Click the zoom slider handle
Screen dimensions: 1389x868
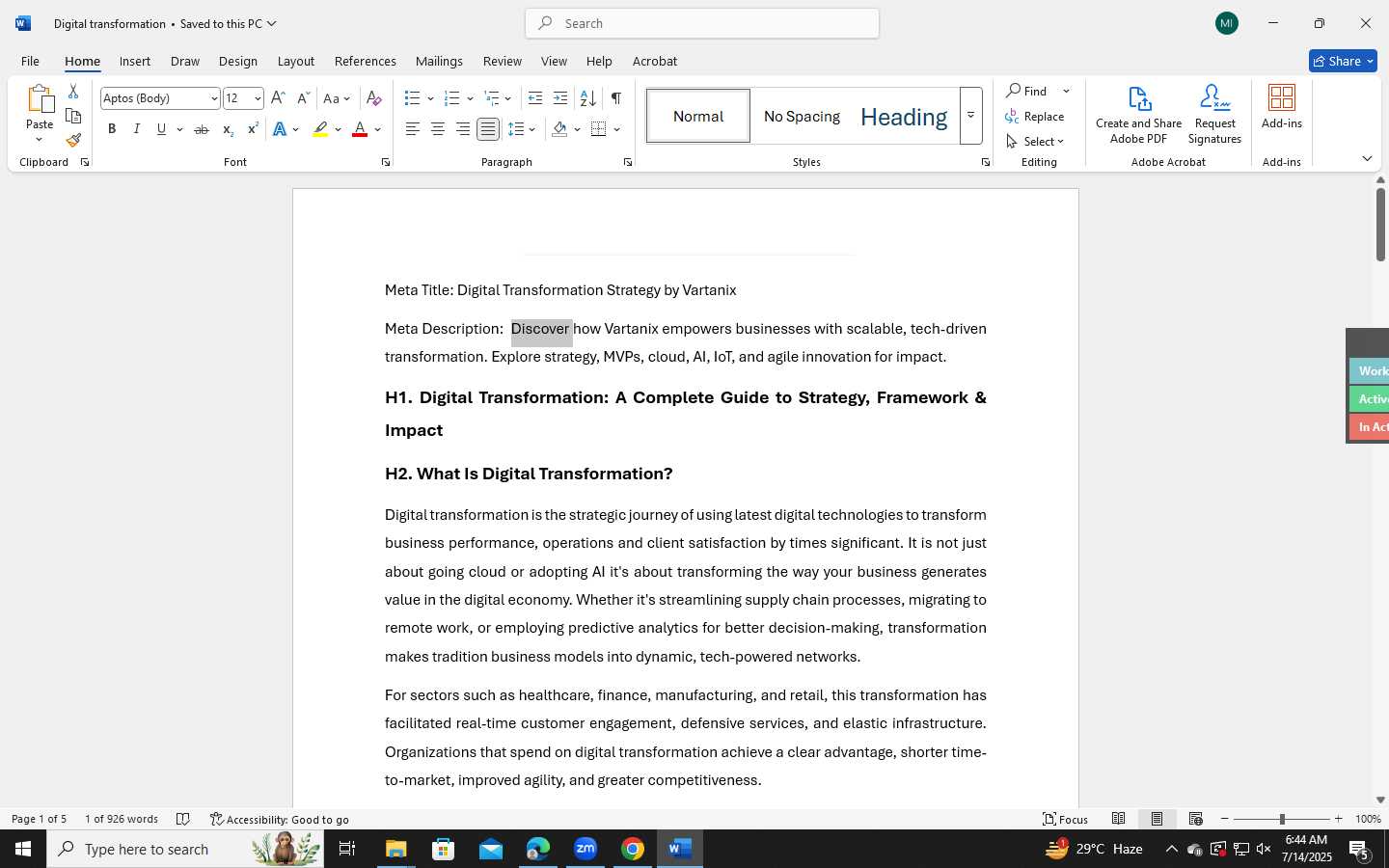(1282, 819)
